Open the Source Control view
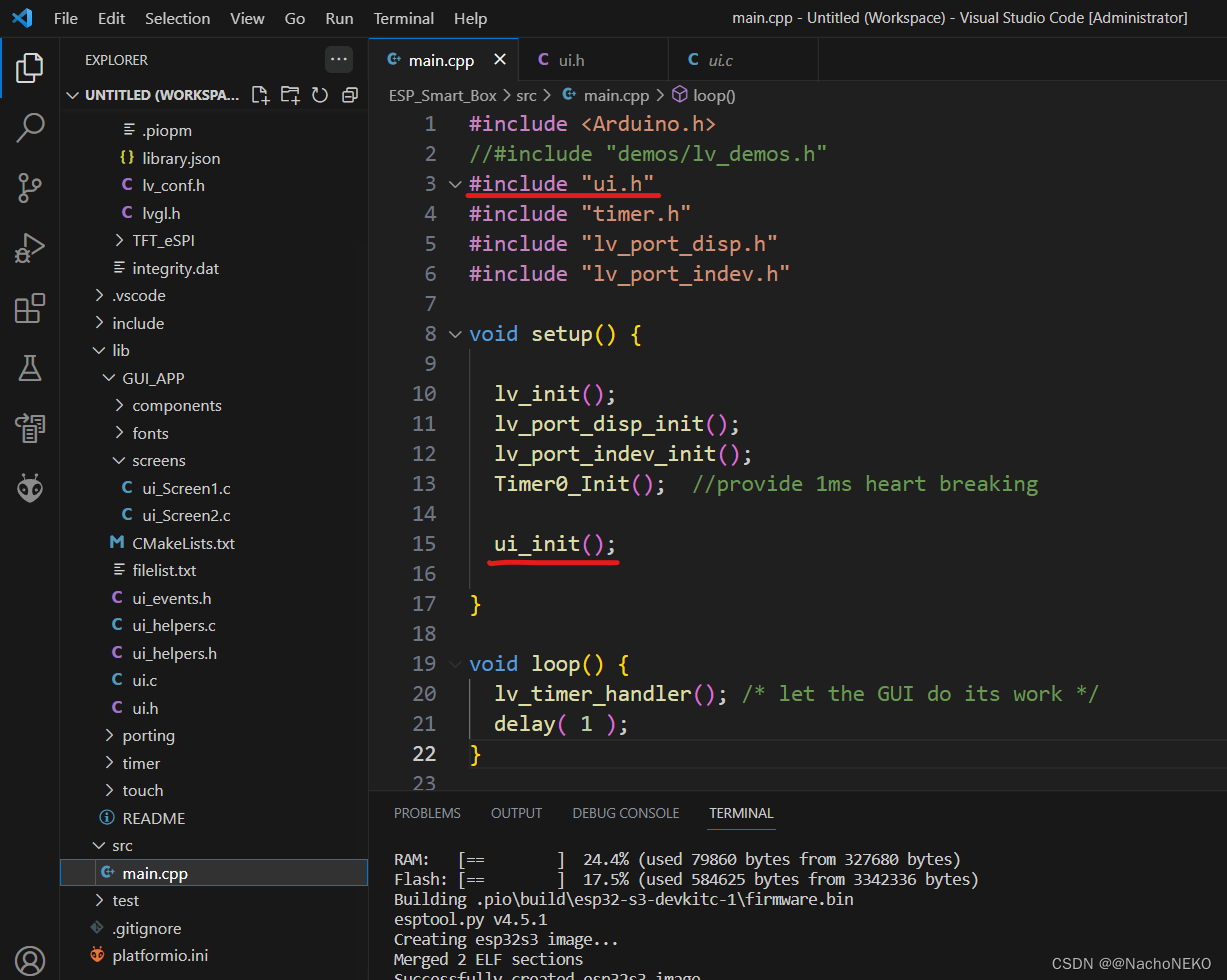This screenshot has height=980, width=1227. pos(30,187)
